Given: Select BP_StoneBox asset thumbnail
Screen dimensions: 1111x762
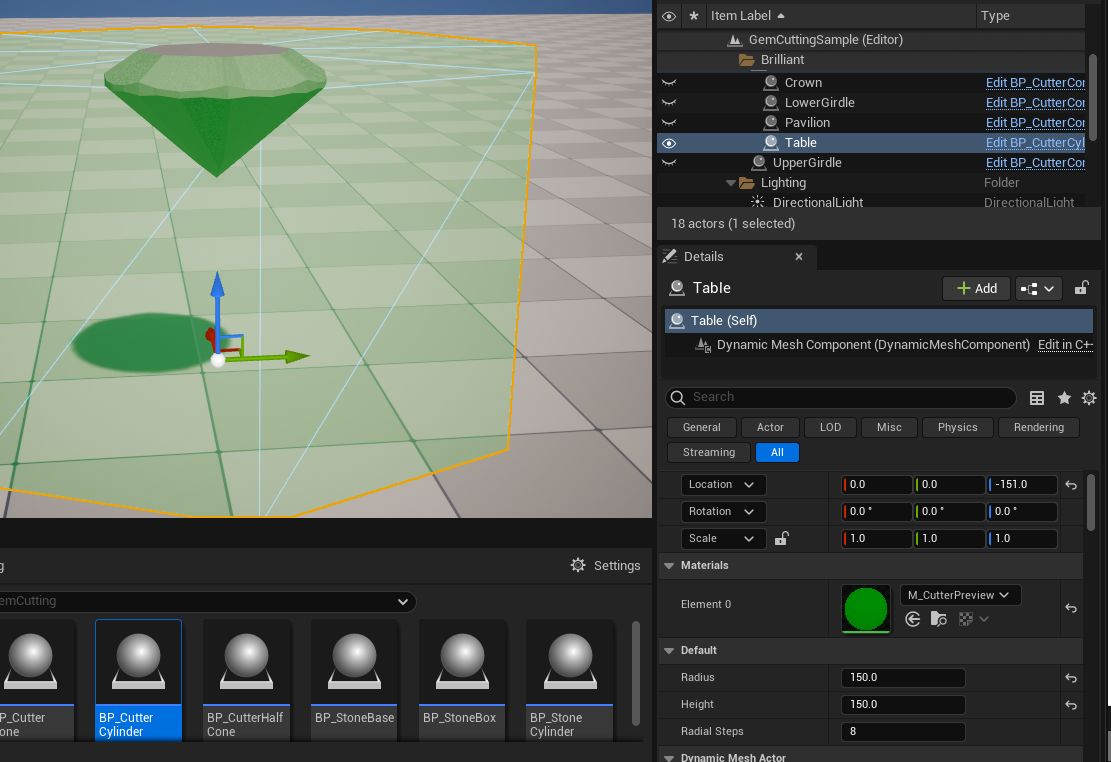Looking at the screenshot, I should point(462,680).
